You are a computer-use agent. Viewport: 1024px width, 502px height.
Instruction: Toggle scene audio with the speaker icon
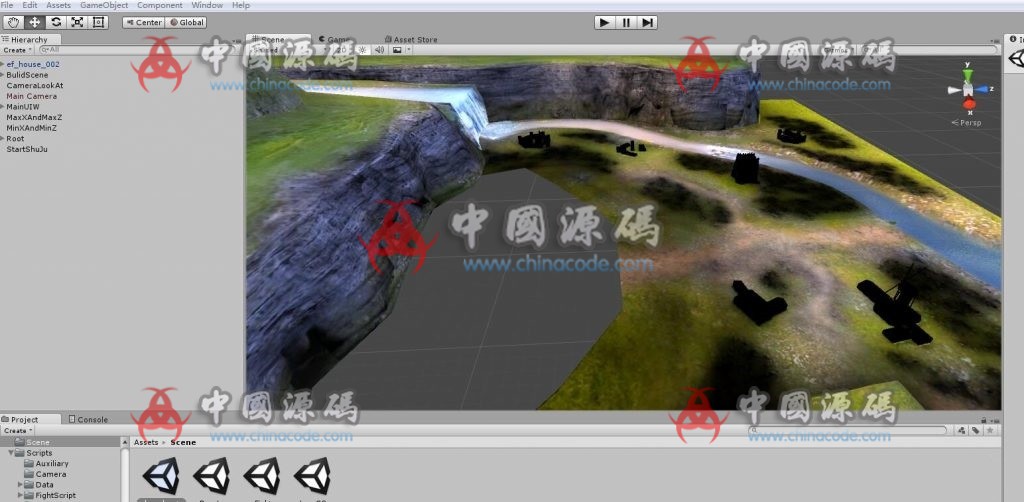tap(379, 50)
